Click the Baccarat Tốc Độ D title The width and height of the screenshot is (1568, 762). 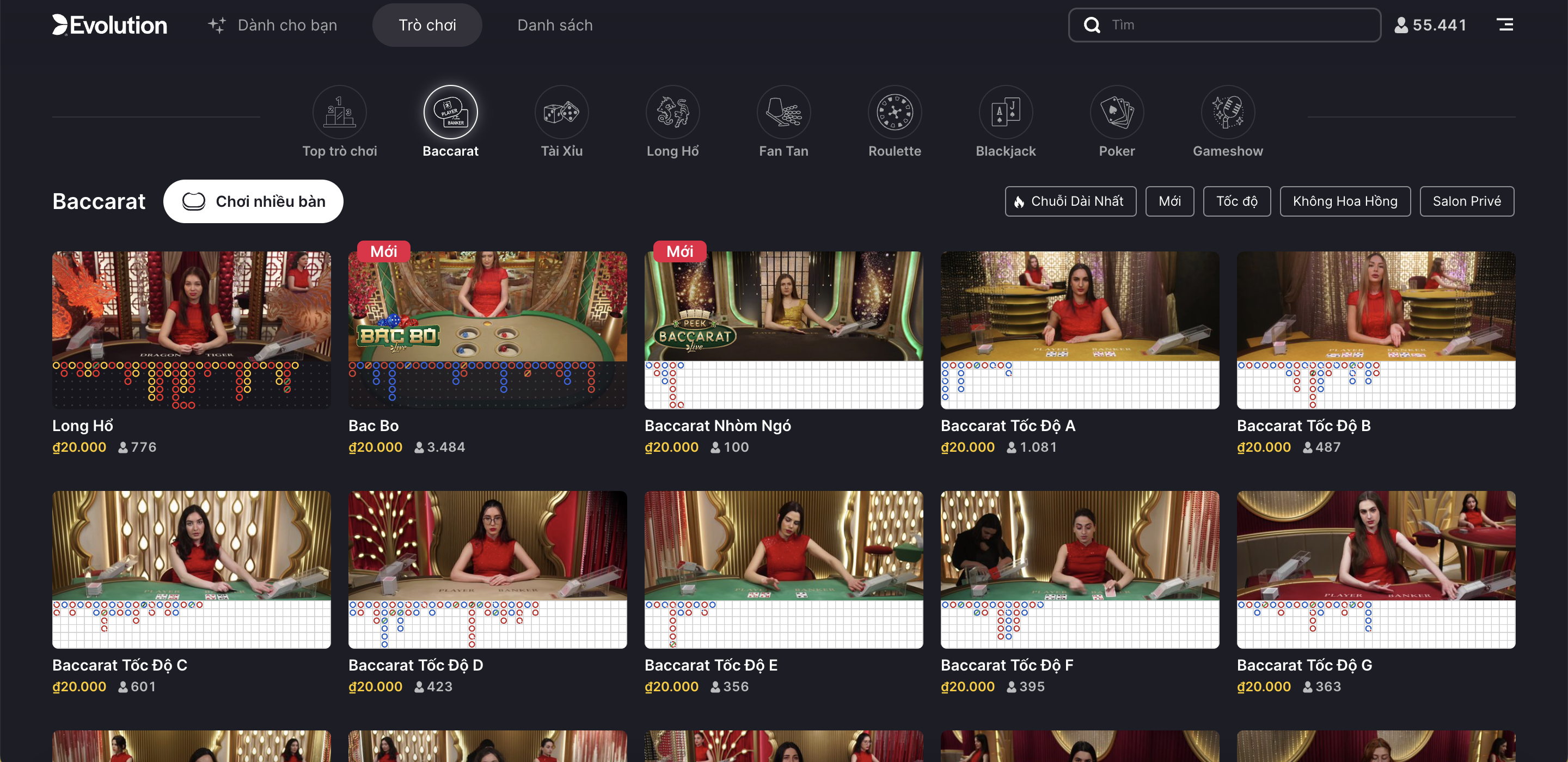pos(416,665)
